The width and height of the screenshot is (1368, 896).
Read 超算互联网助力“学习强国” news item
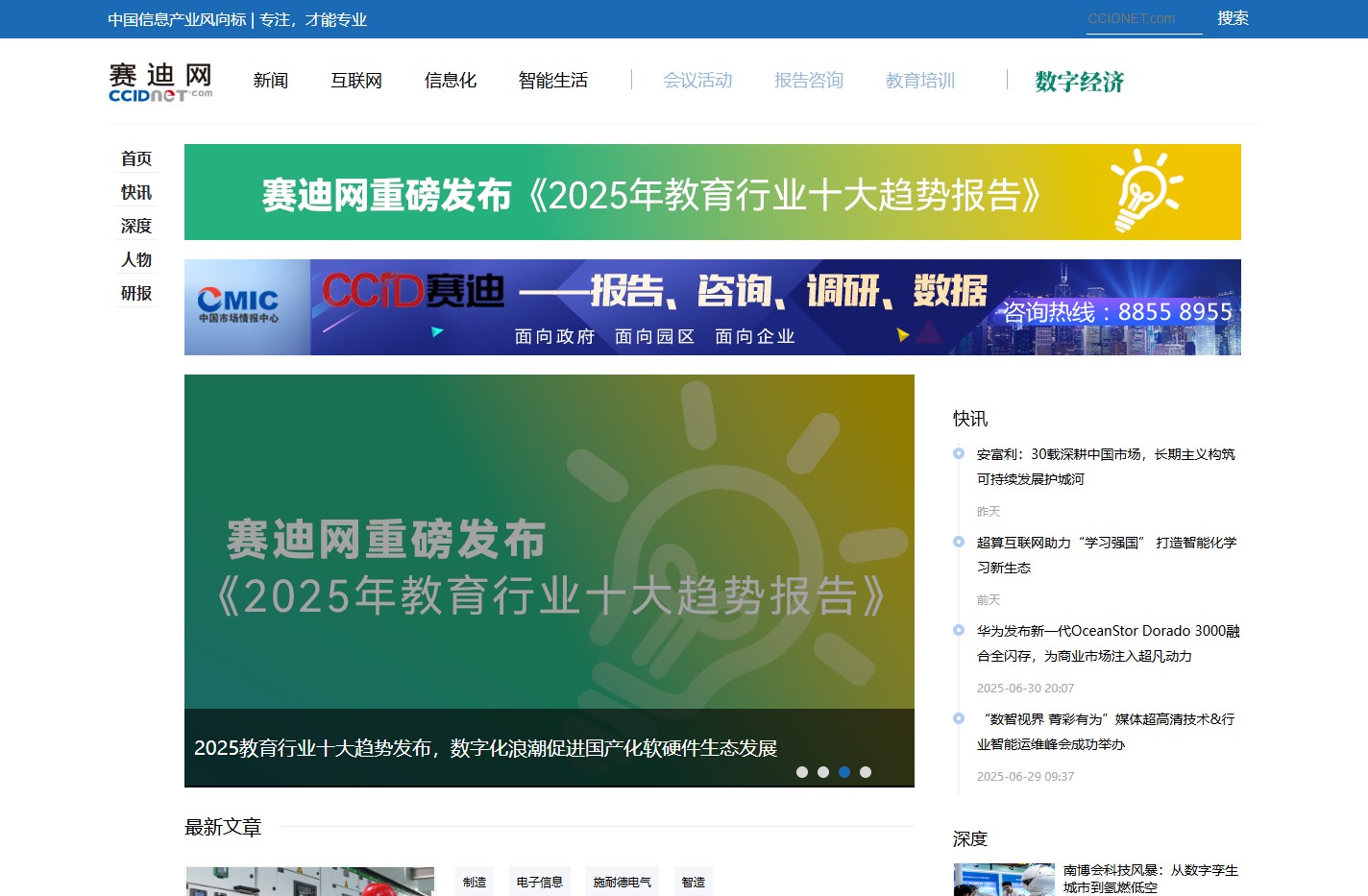point(1107,555)
